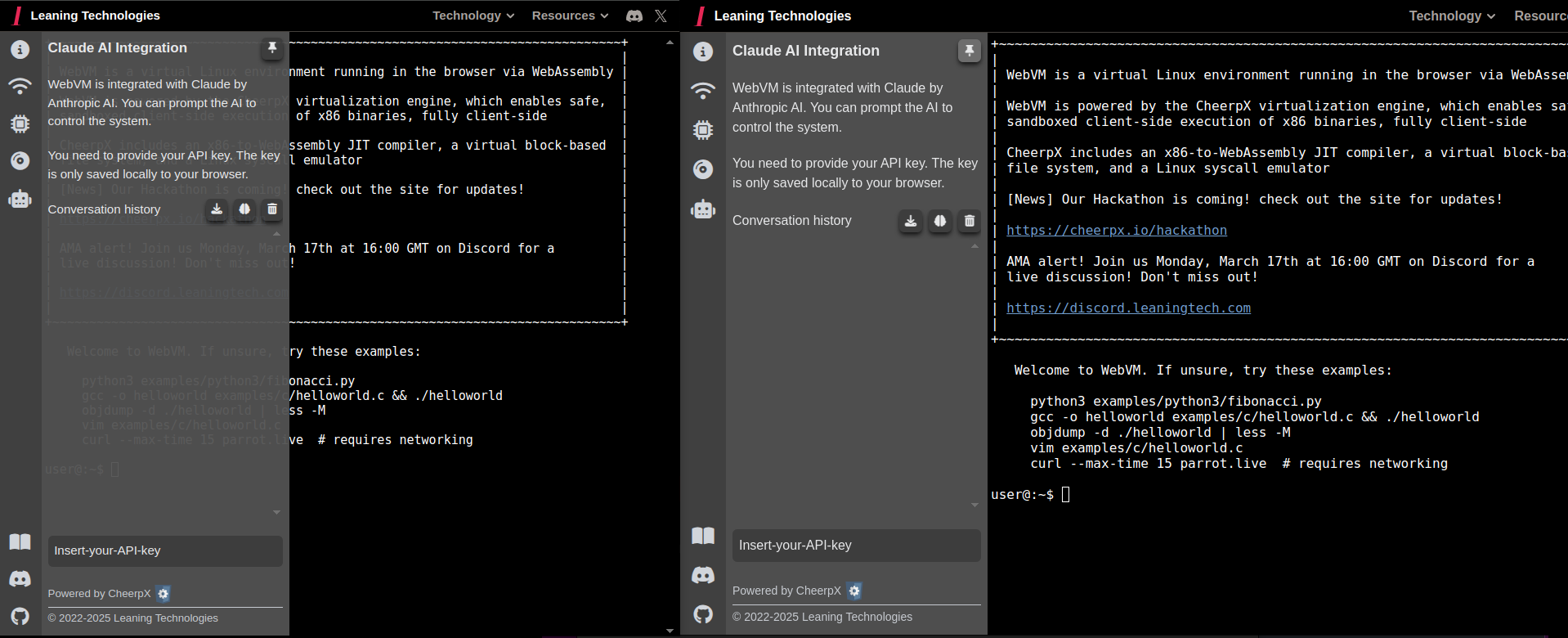1568x638 pixels.
Task: Open Networking (Wi-Fi icon) in the left window
Action: 20,86
